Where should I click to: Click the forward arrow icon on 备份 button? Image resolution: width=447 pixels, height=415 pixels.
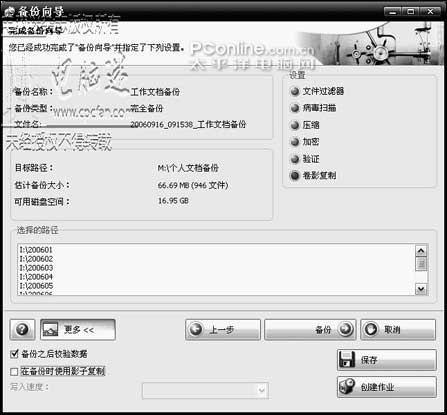(346, 329)
